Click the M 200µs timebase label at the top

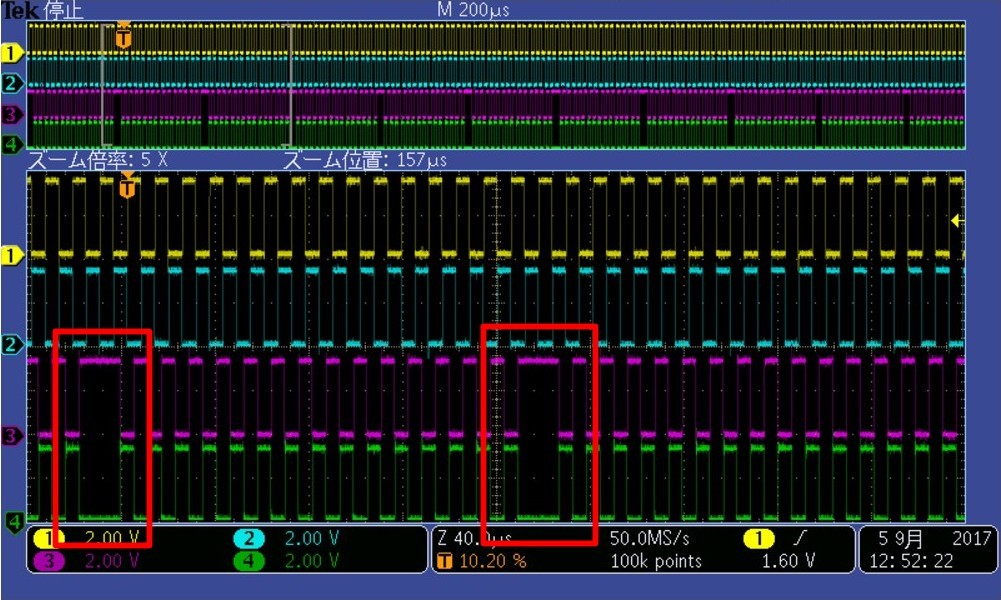473,10
